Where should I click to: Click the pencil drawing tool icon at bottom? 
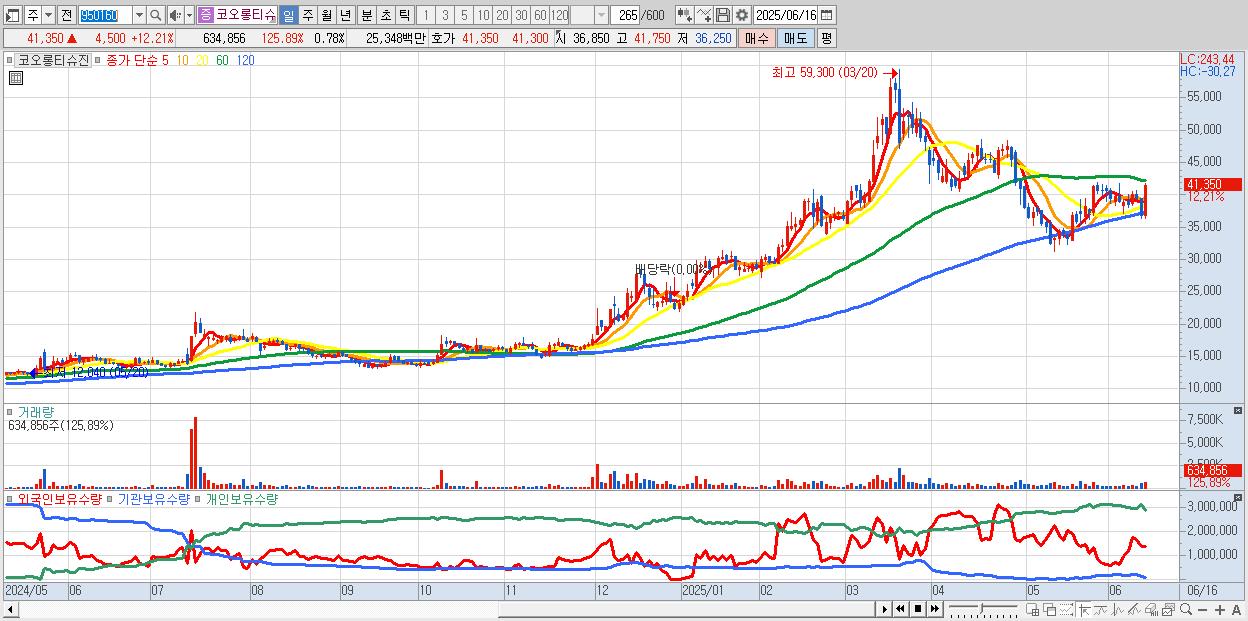1134,609
